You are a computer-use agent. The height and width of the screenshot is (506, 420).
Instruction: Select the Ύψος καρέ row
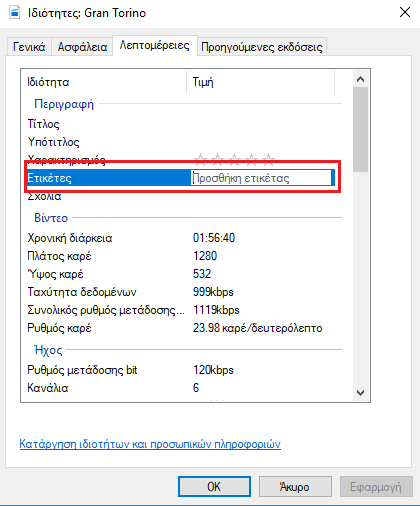tap(181, 274)
